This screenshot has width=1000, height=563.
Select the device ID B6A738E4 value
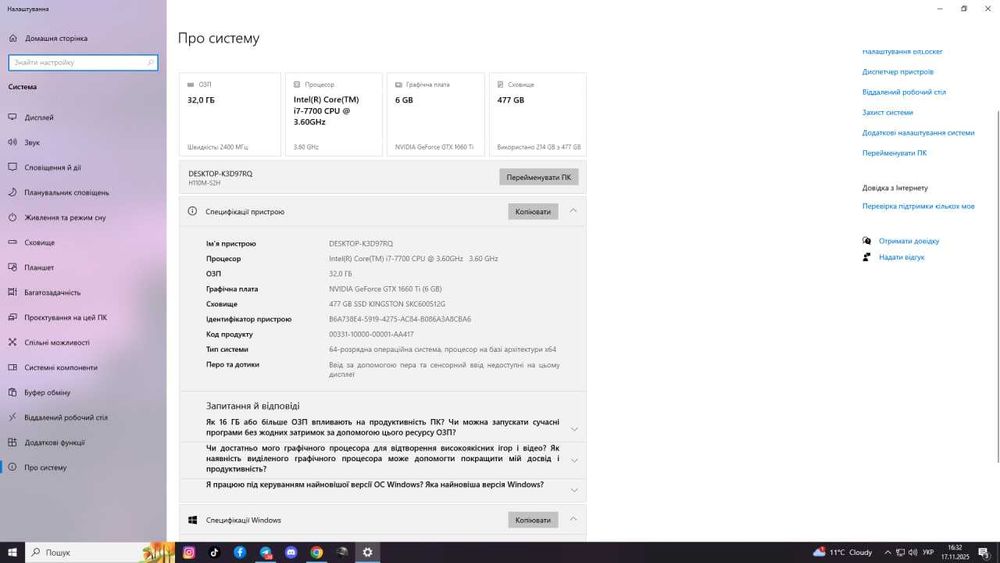(400, 319)
